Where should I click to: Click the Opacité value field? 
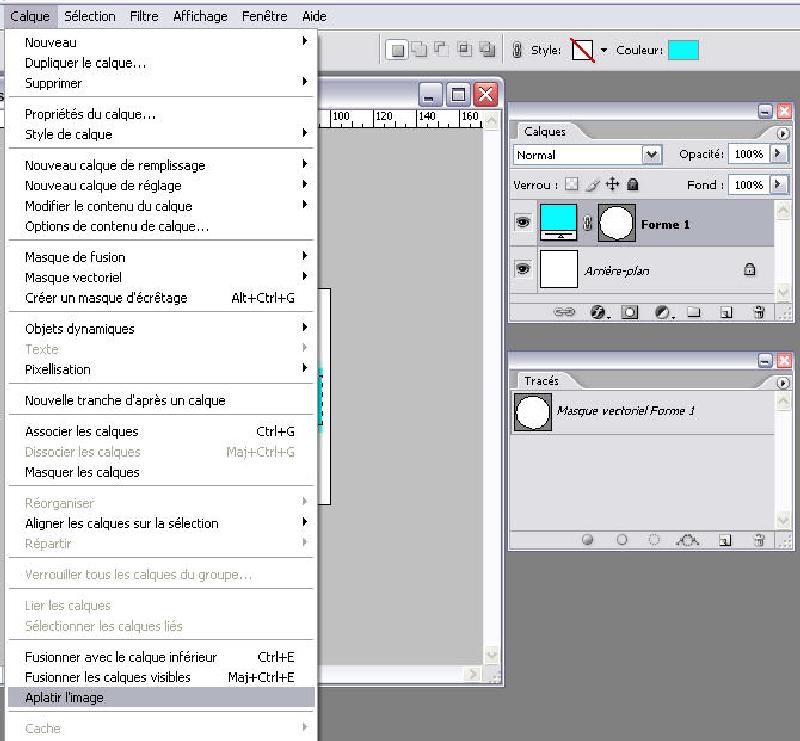click(749, 154)
